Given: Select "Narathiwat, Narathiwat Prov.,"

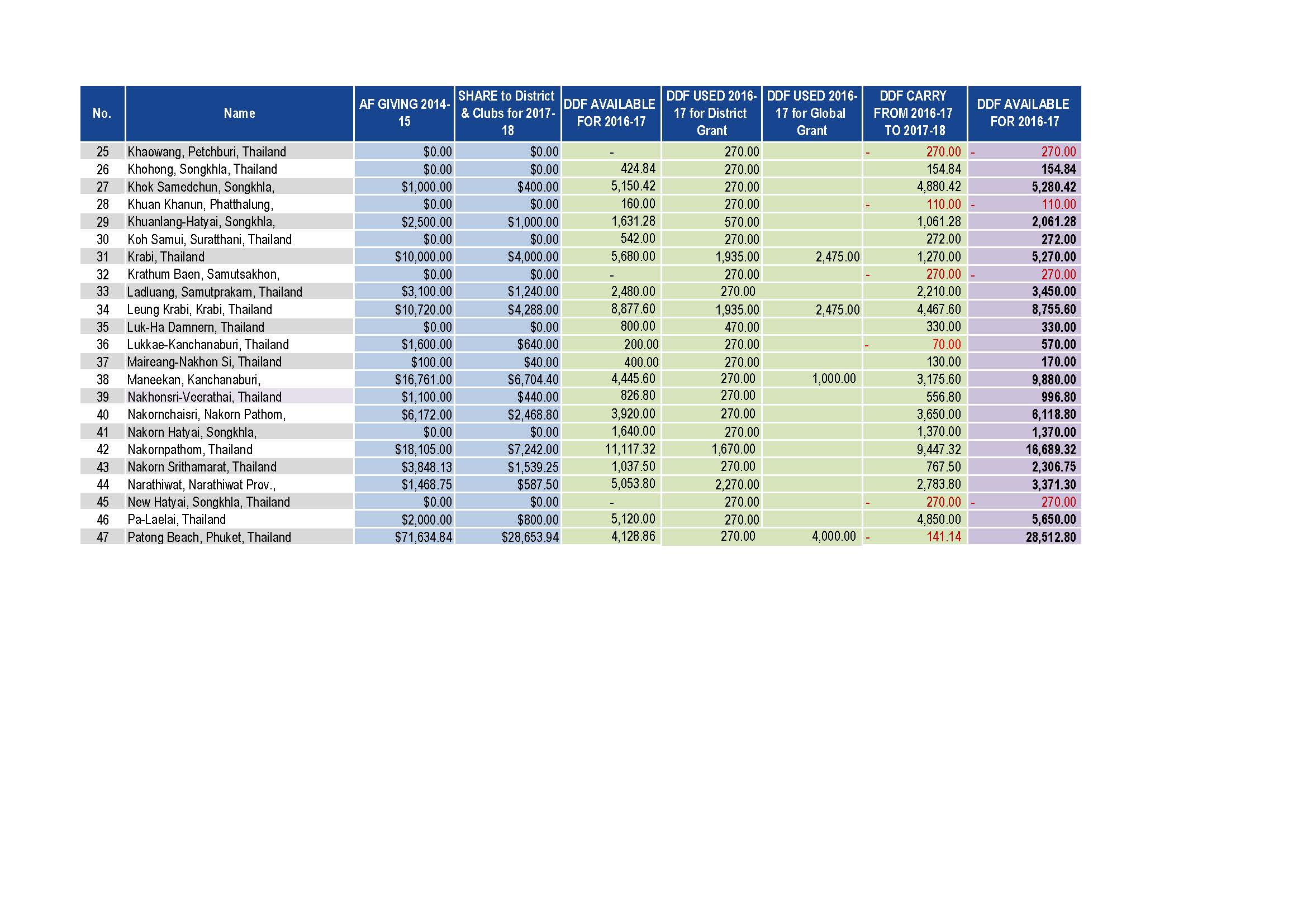Looking at the screenshot, I should [x=202, y=485].
